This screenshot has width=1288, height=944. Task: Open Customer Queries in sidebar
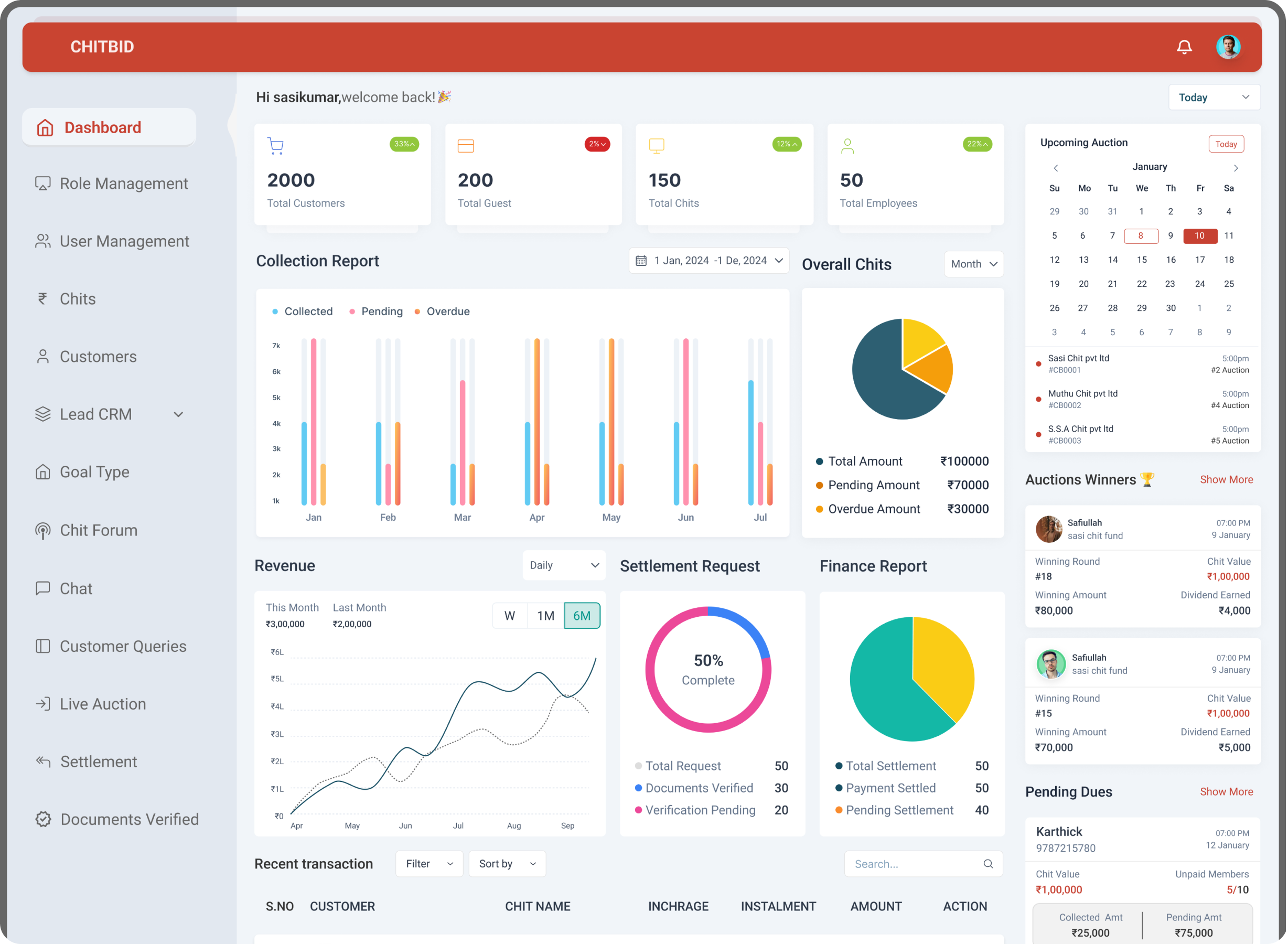coord(123,646)
